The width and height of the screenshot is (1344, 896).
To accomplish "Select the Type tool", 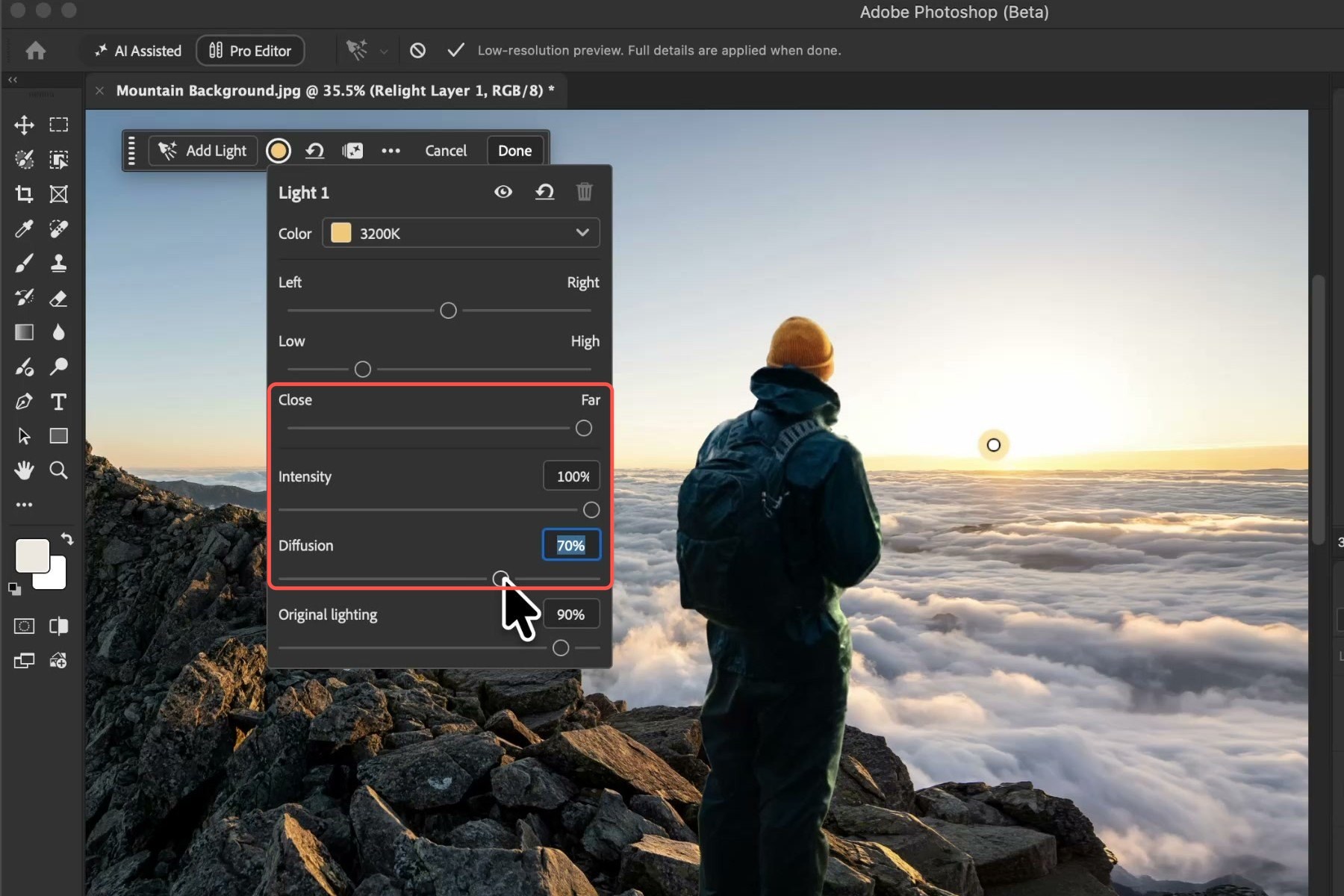I will (58, 402).
